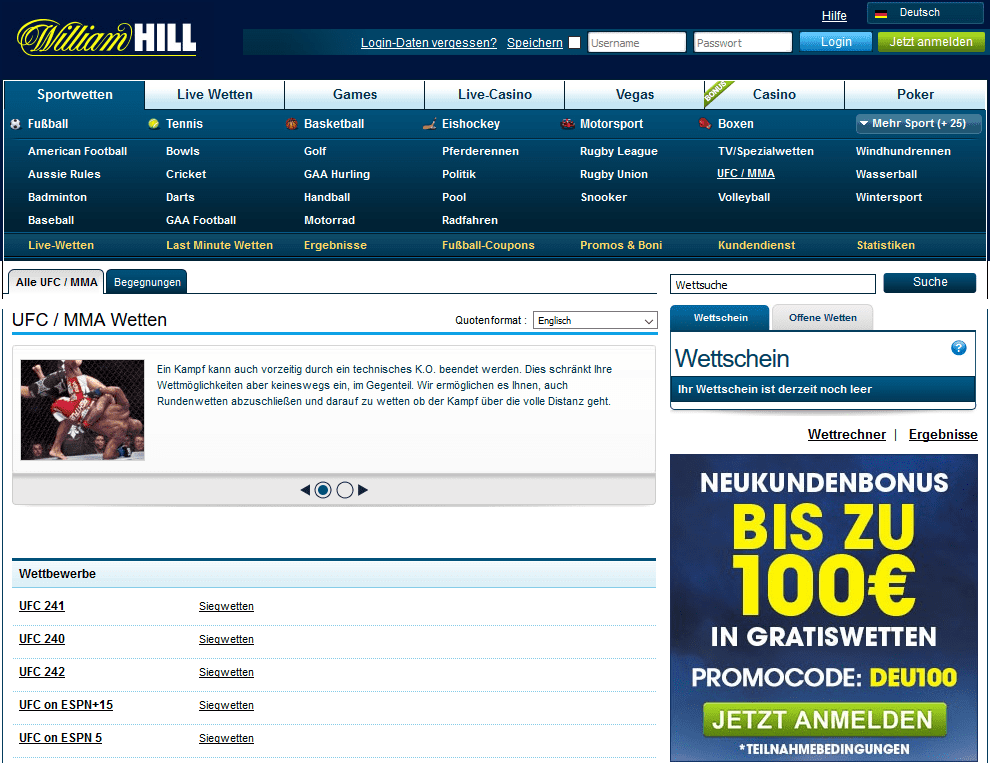Open the UFC 240 competition
990x763 pixels.
tap(42, 639)
